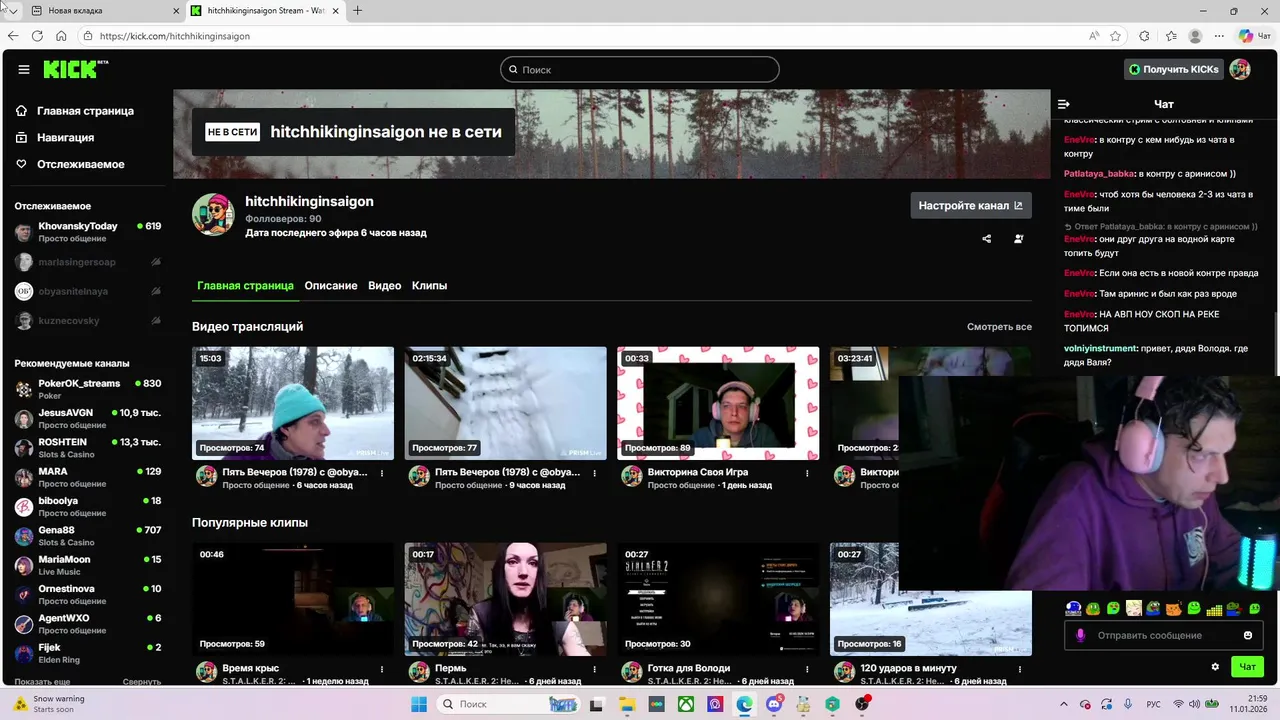Toggle notifications for obyasnitelnaya channel
The height and width of the screenshot is (720, 1280).
click(155, 291)
